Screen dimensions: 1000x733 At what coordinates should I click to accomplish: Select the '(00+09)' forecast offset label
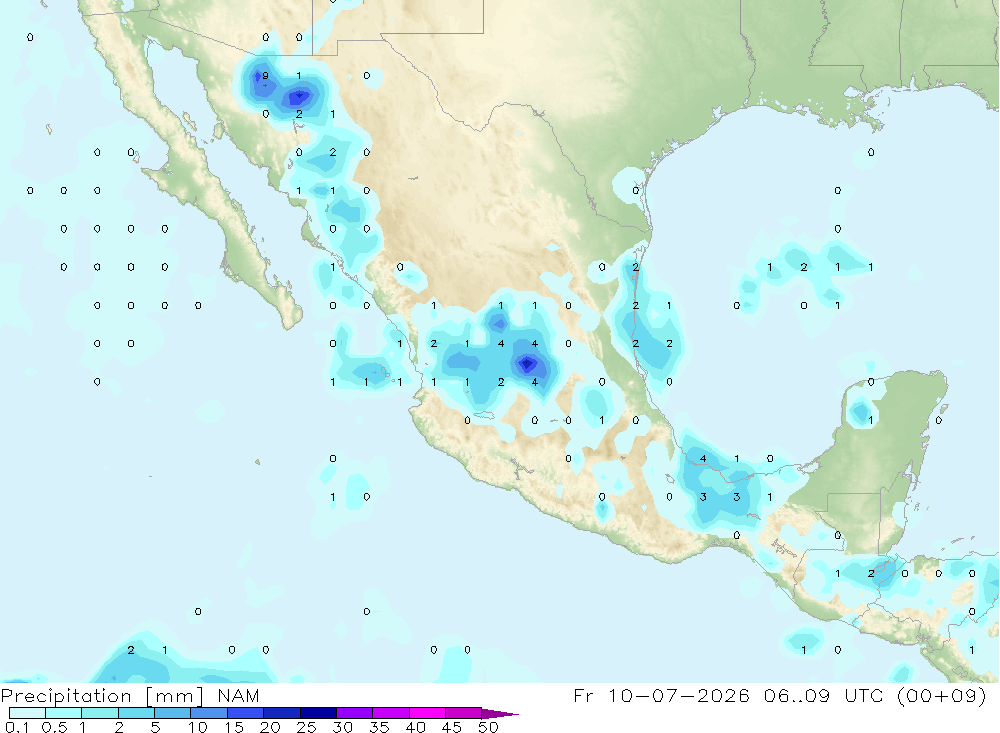(941, 695)
